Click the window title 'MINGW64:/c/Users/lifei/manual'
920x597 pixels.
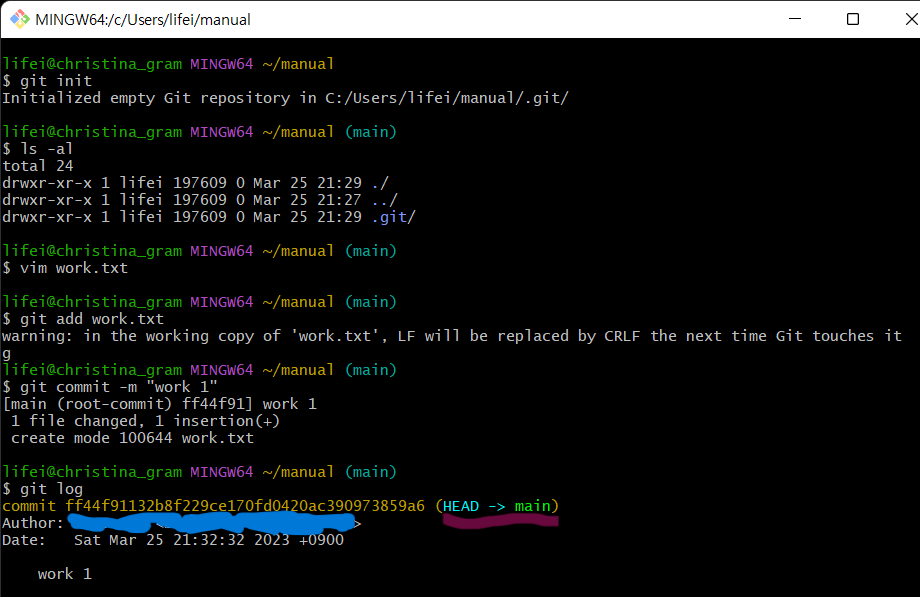coord(143,20)
